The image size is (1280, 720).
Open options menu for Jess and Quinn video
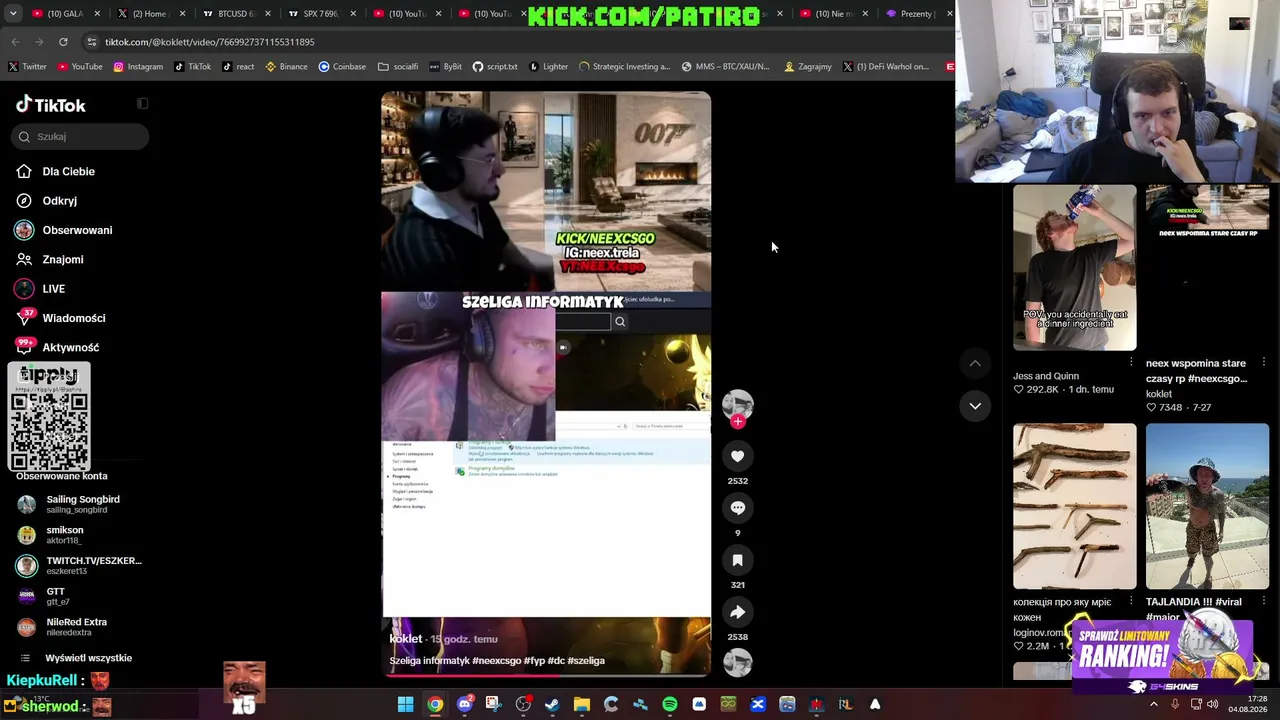tap(1131, 362)
